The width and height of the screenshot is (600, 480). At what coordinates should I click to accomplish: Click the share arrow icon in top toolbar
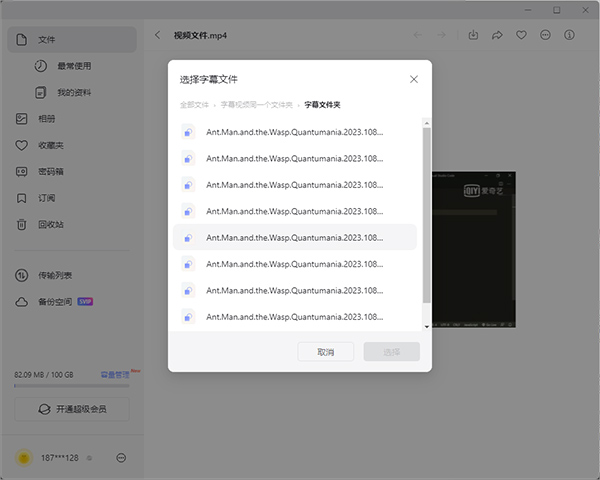click(x=497, y=35)
